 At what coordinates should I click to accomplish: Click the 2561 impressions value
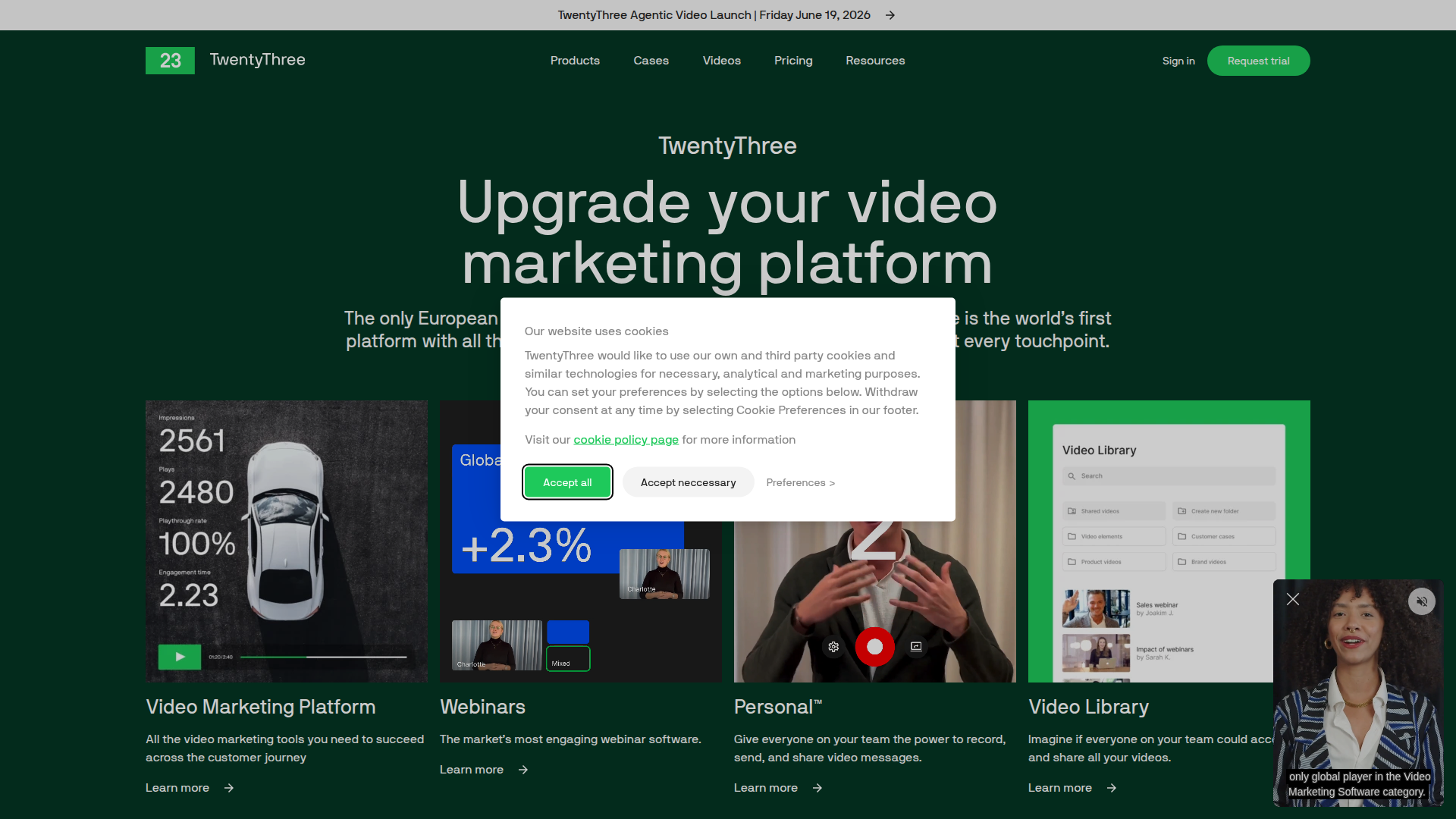click(192, 441)
